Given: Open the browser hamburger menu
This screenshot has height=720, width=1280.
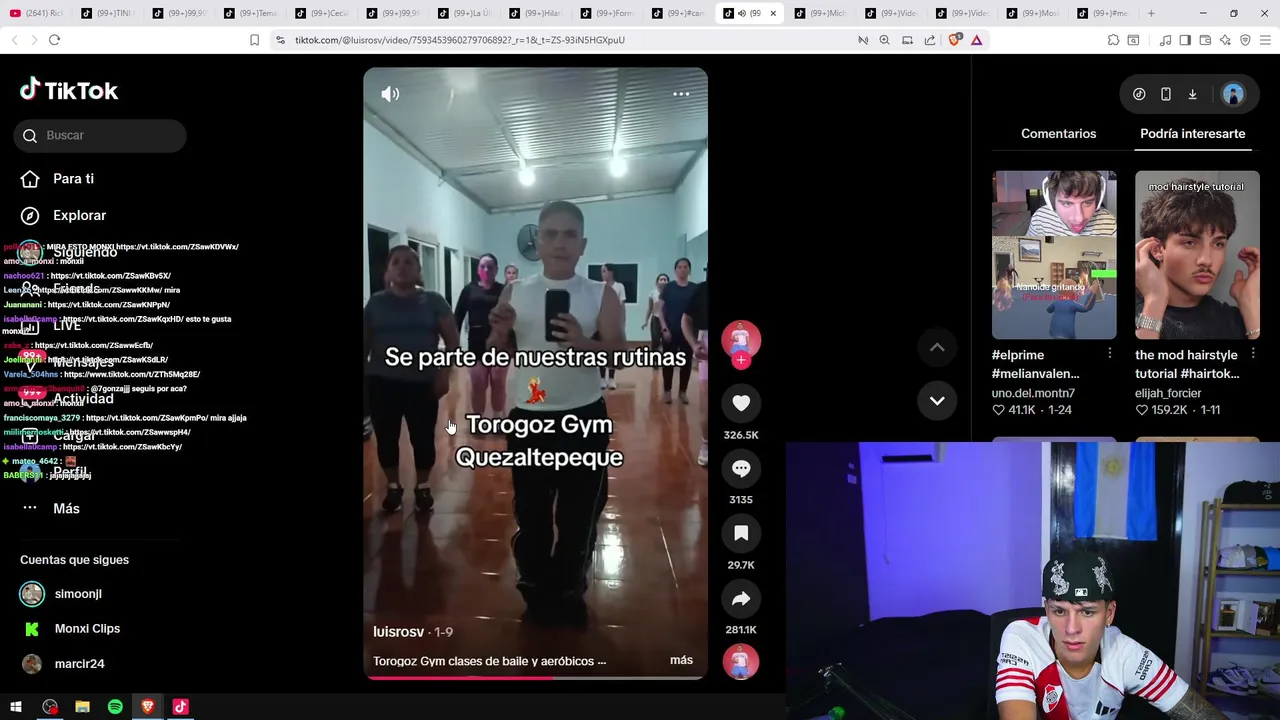Looking at the screenshot, I should click(x=1266, y=40).
